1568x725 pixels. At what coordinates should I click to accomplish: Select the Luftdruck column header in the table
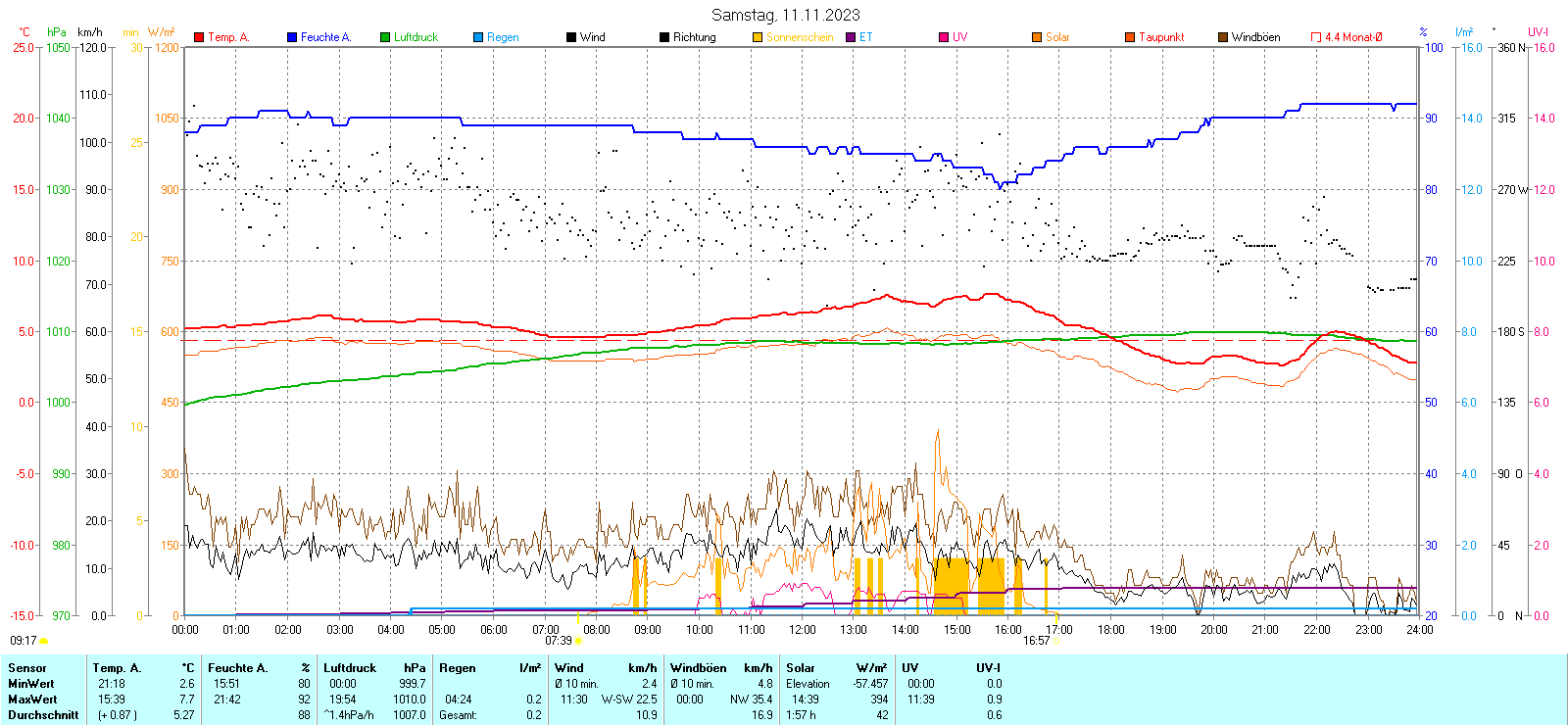(x=350, y=668)
